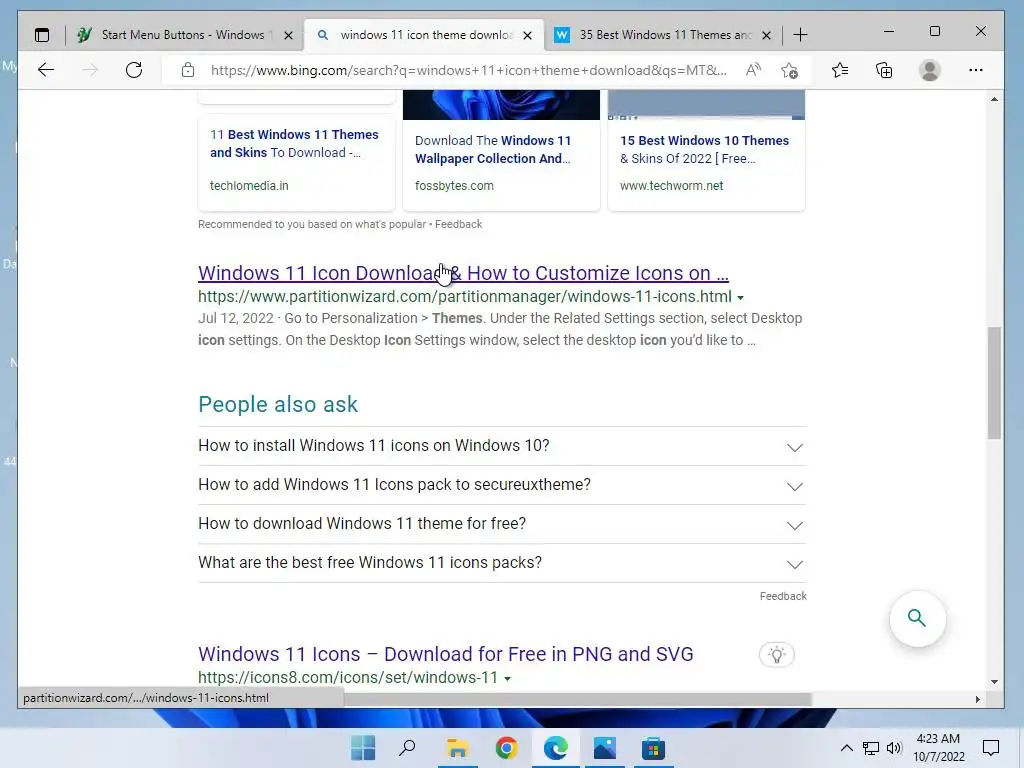Open Windows 11 Icons Download for Free result
Viewport: 1024px width, 768px height.
point(445,654)
